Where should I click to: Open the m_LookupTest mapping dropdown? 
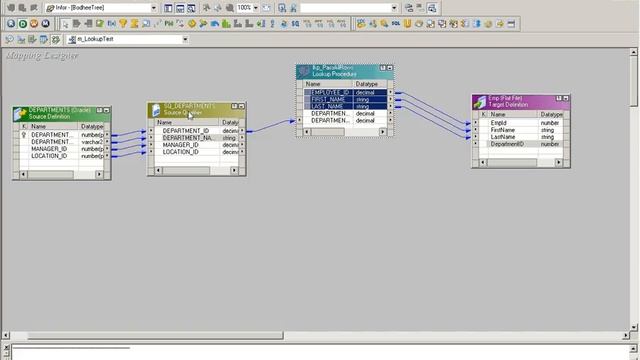185,39
